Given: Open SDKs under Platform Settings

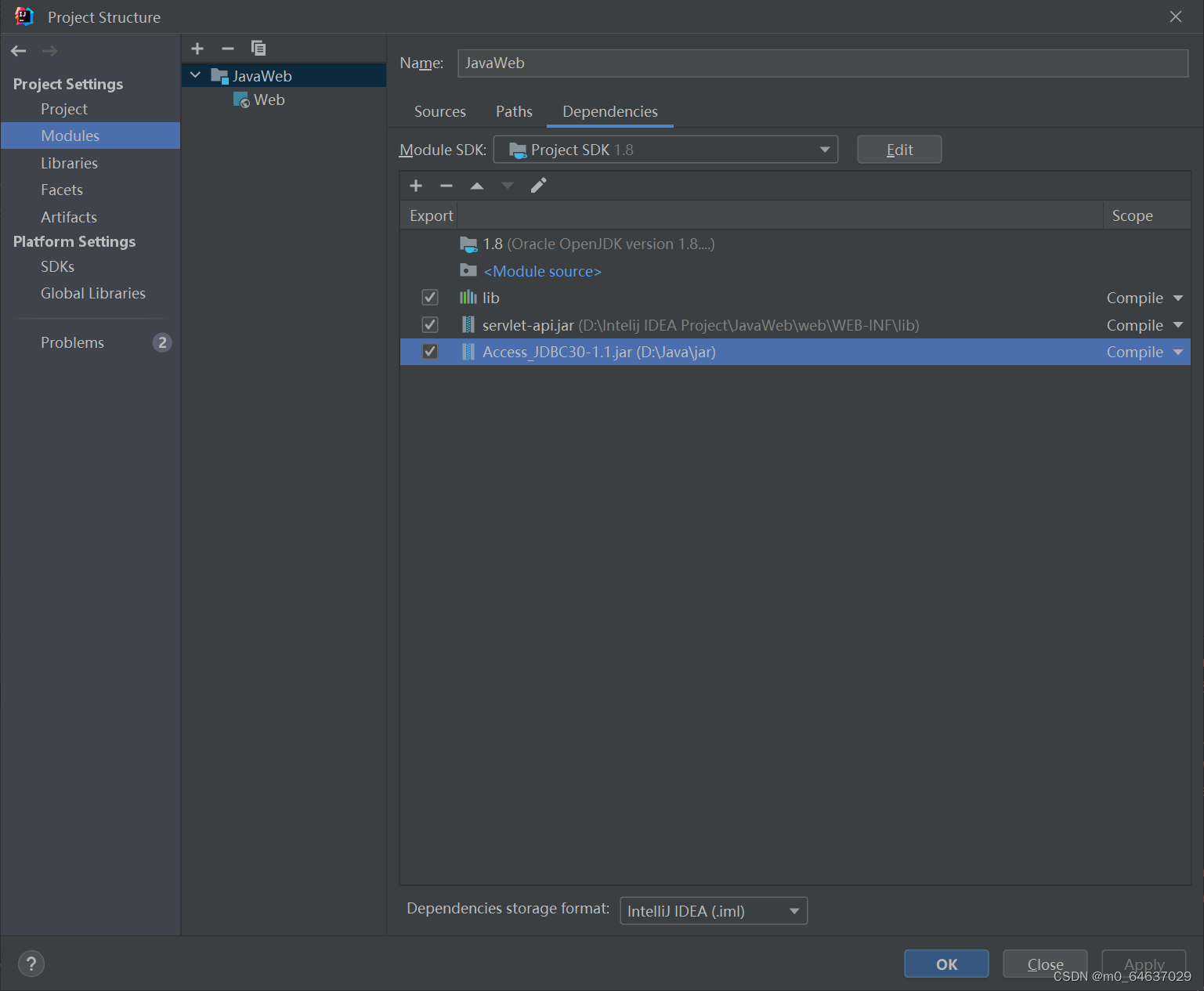Looking at the screenshot, I should tap(57, 266).
